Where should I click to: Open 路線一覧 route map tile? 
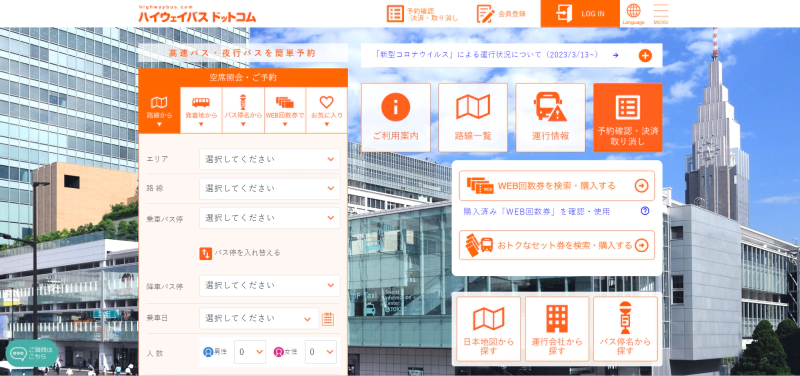[x=473, y=117]
